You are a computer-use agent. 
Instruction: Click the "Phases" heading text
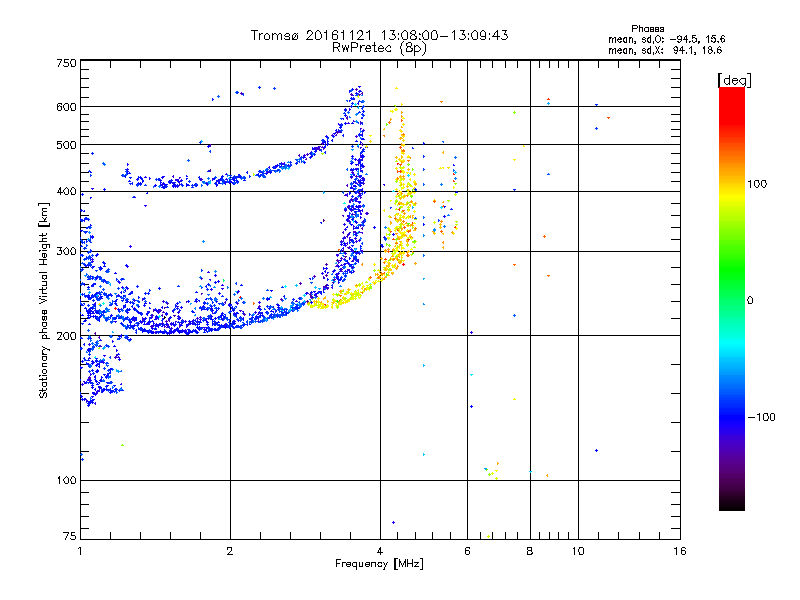tap(647, 29)
